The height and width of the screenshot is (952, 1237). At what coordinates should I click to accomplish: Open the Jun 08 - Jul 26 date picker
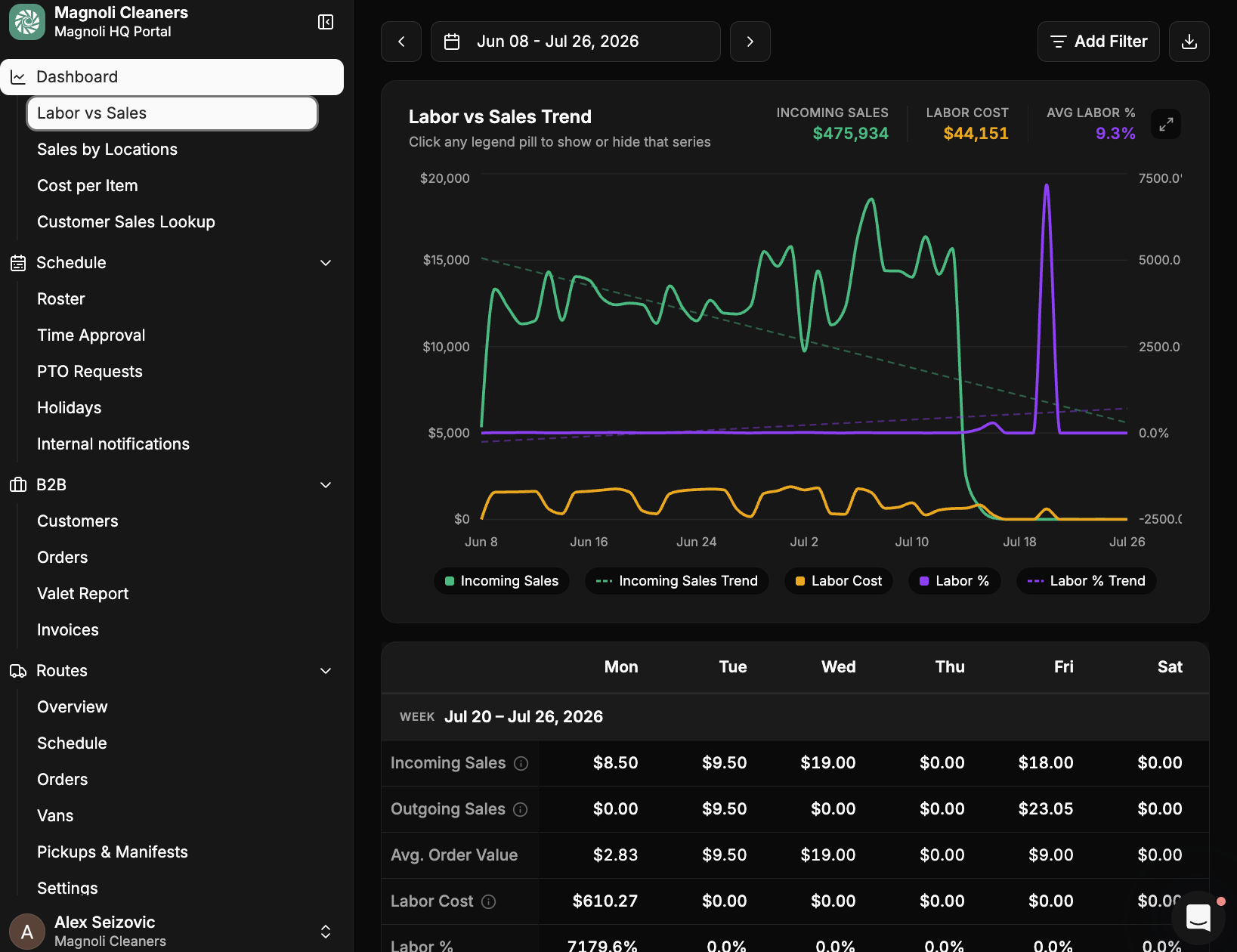[x=576, y=42]
